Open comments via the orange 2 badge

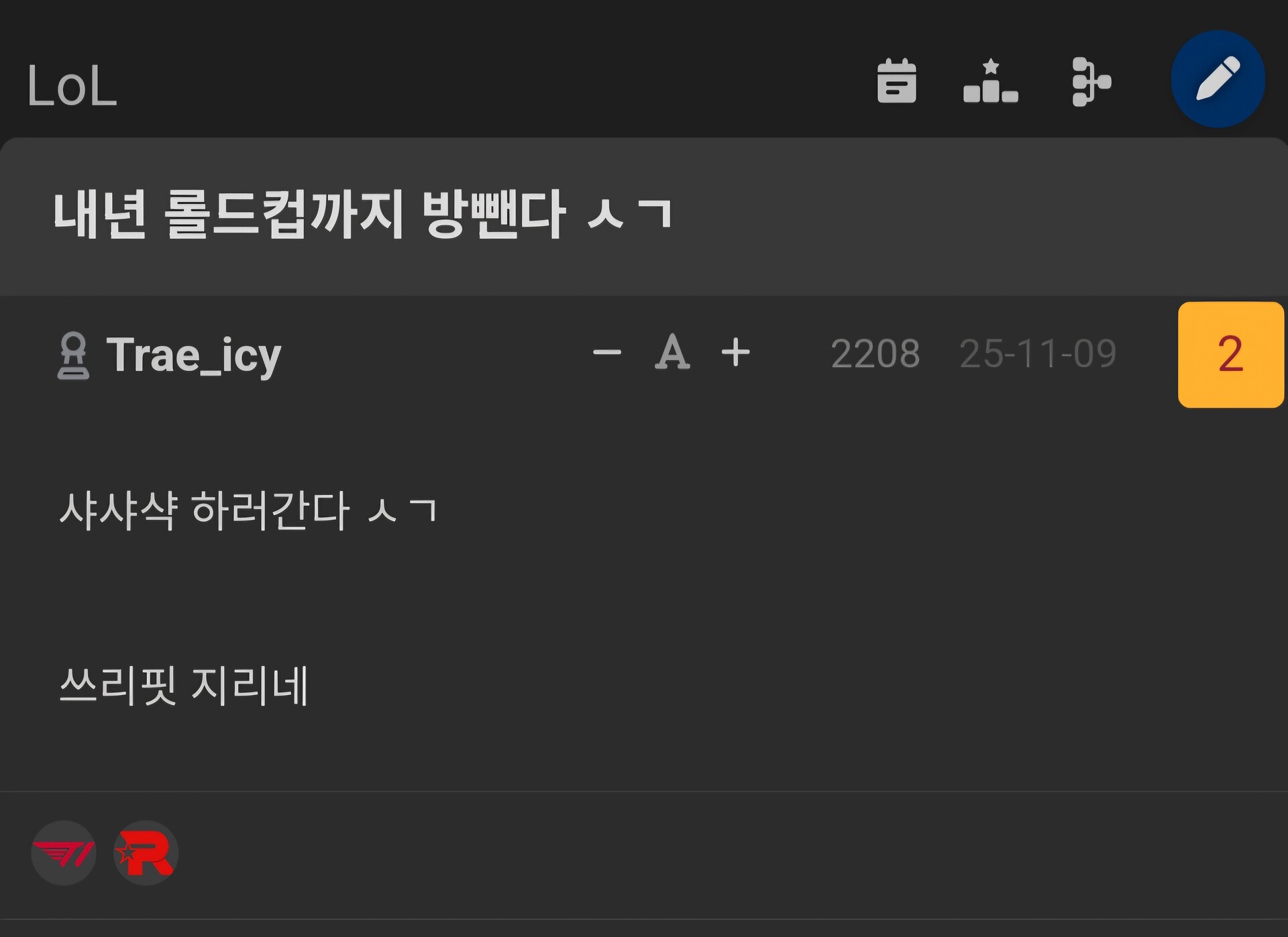click(1231, 354)
